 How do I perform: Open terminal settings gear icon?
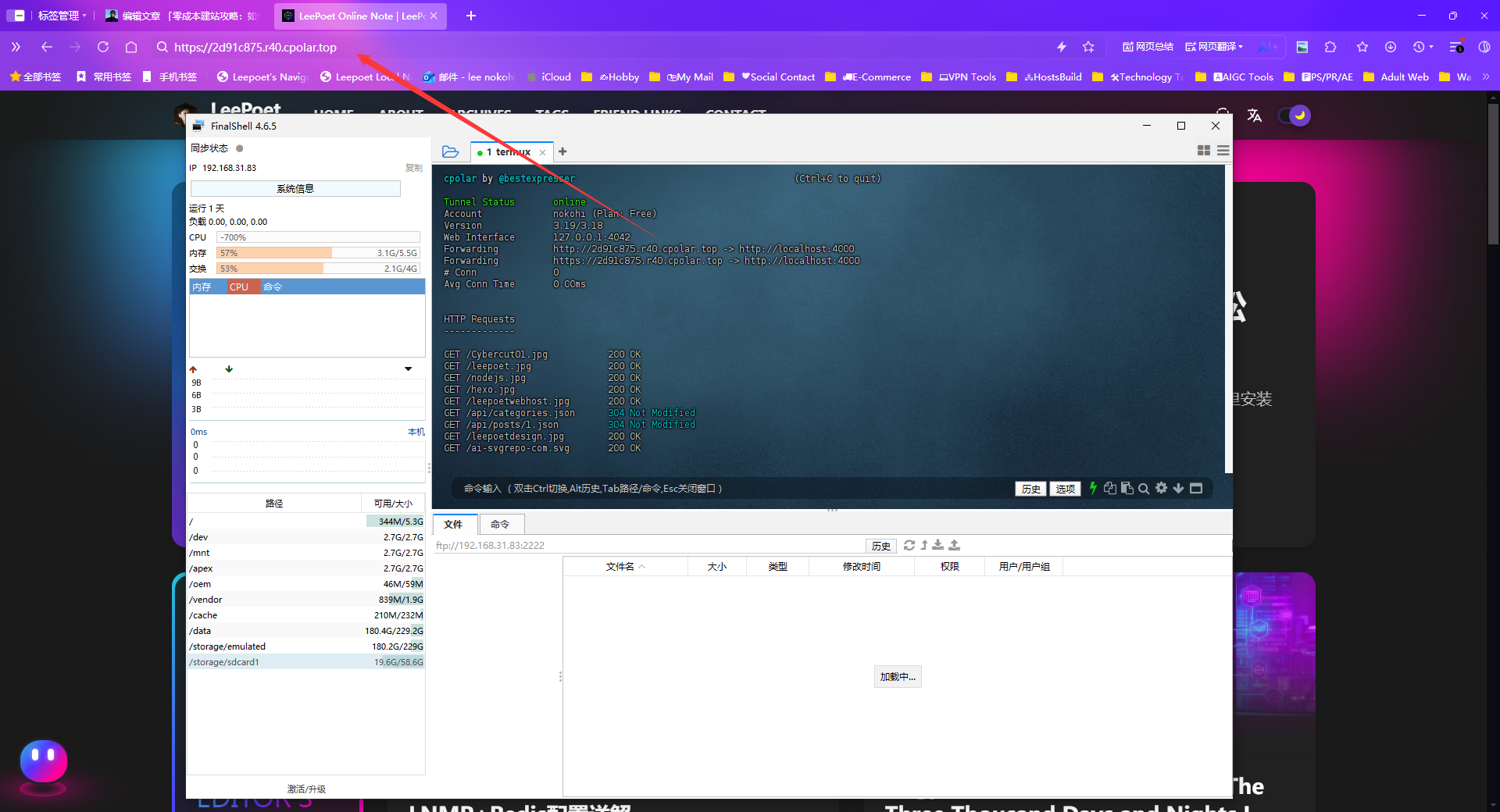pyautogui.click(x=1161, y=488)
